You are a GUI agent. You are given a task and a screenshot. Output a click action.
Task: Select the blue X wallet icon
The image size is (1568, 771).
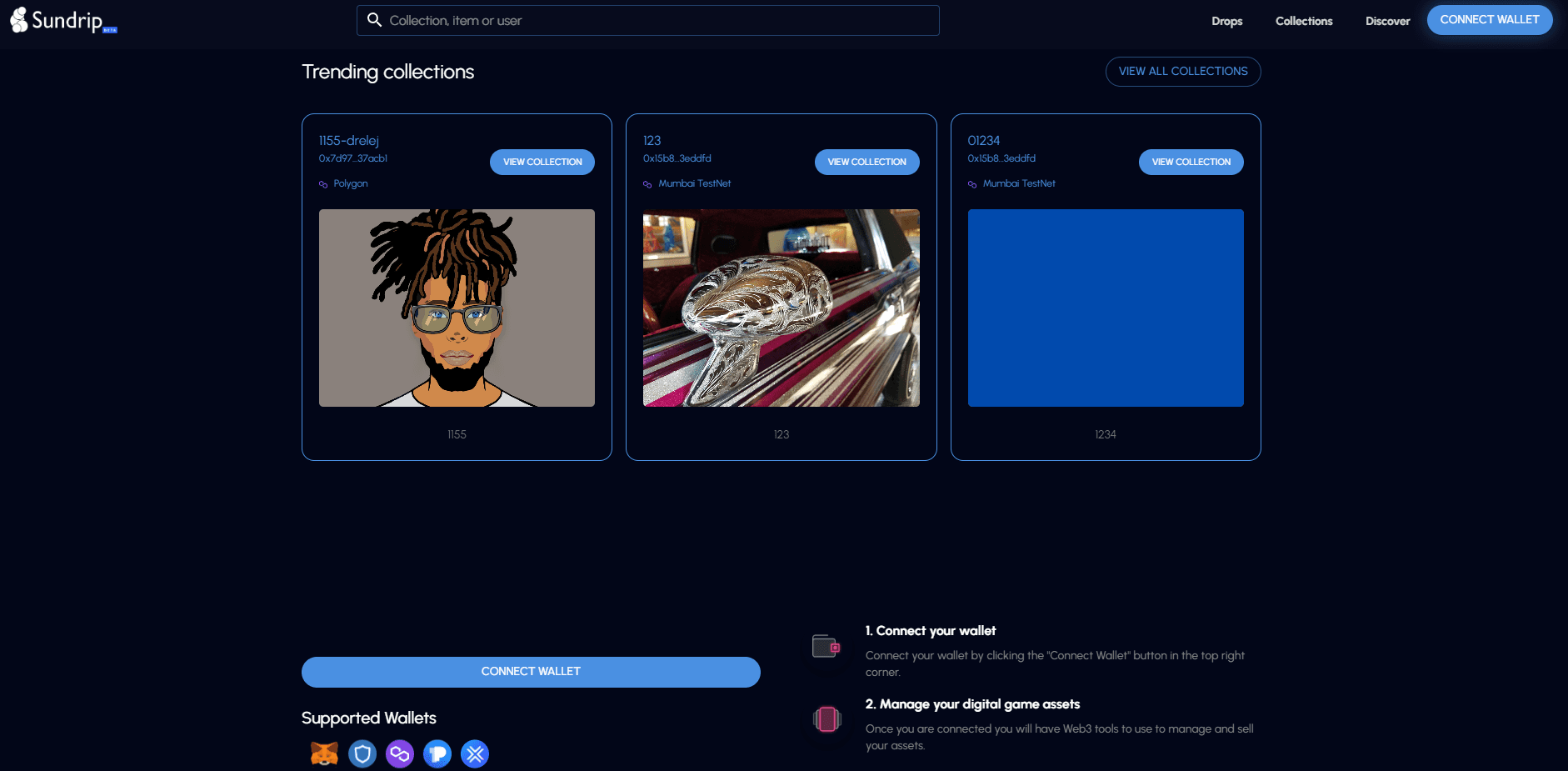(x=475, y=754)
